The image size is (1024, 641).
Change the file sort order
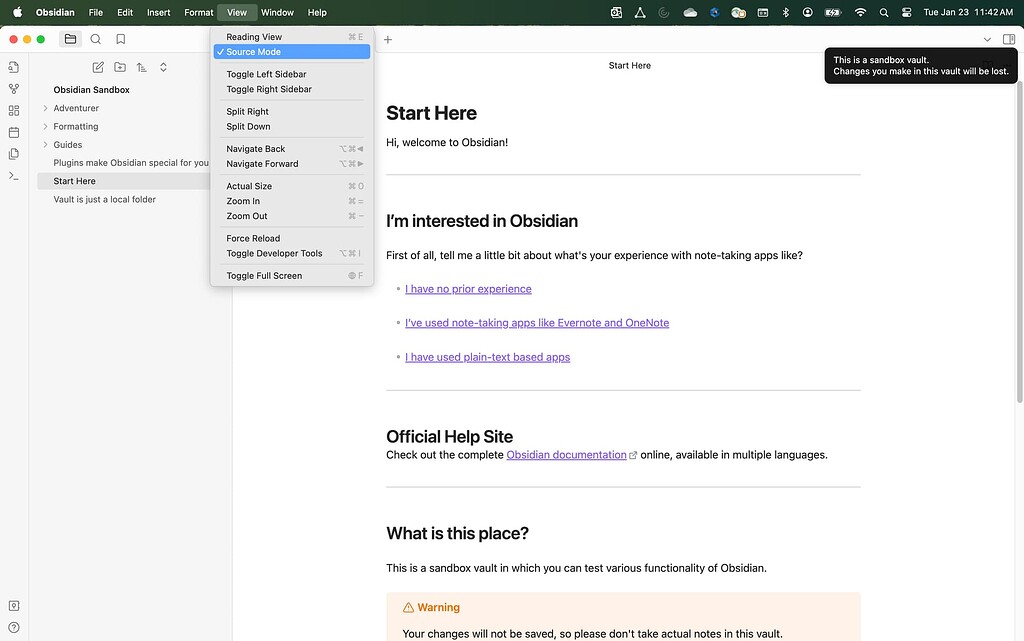[141, 67]
